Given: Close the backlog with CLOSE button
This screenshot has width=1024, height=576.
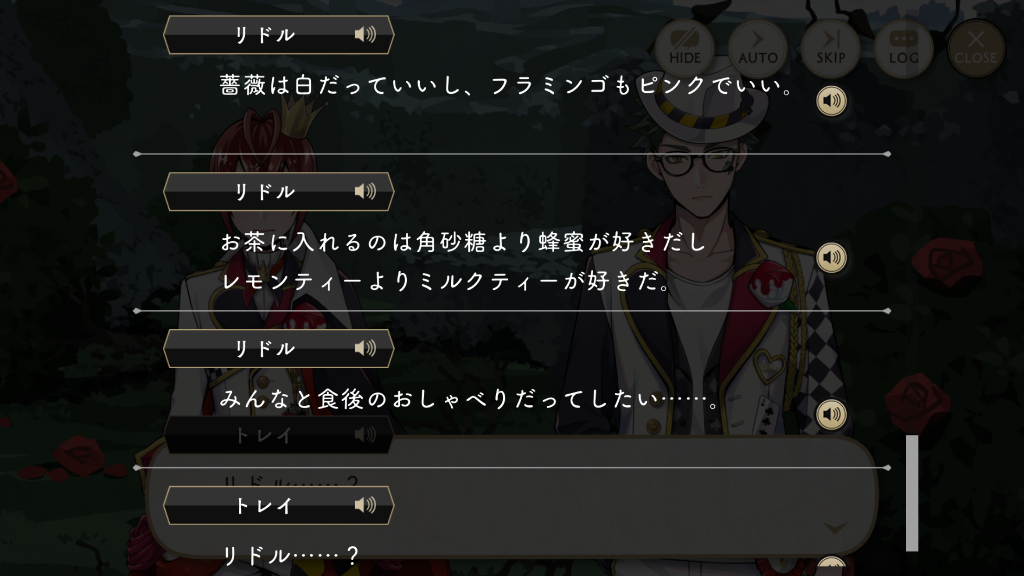Looking at the screenshot, I should [976, 49].
